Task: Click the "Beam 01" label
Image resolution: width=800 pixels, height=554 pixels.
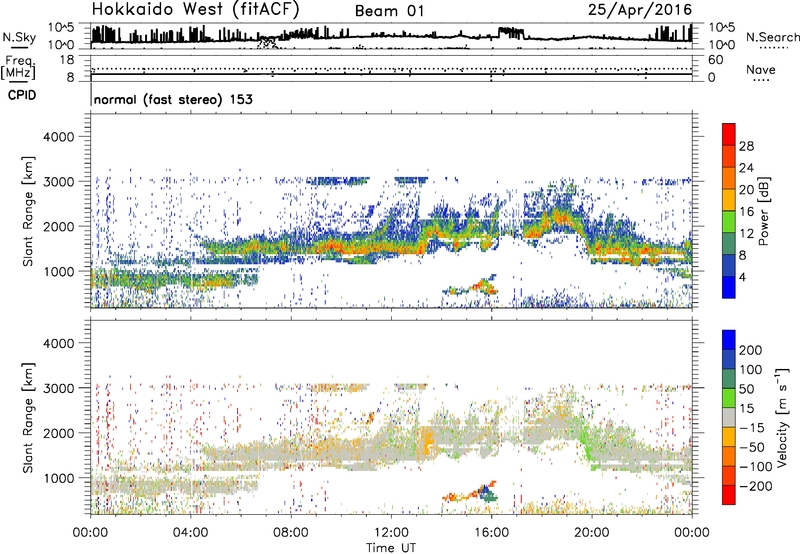Action: (x=389, y=11)
